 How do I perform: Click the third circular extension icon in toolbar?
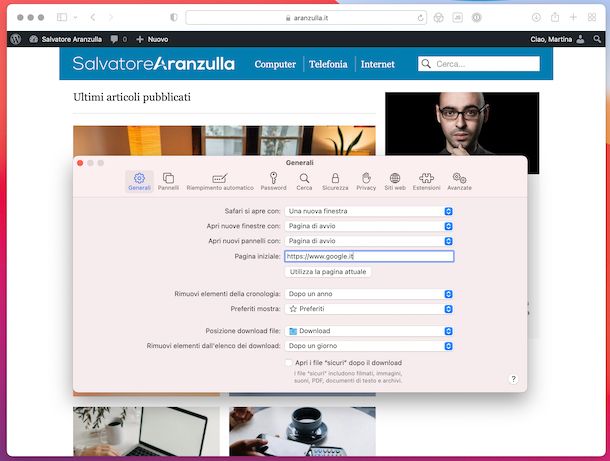point(477,18)
